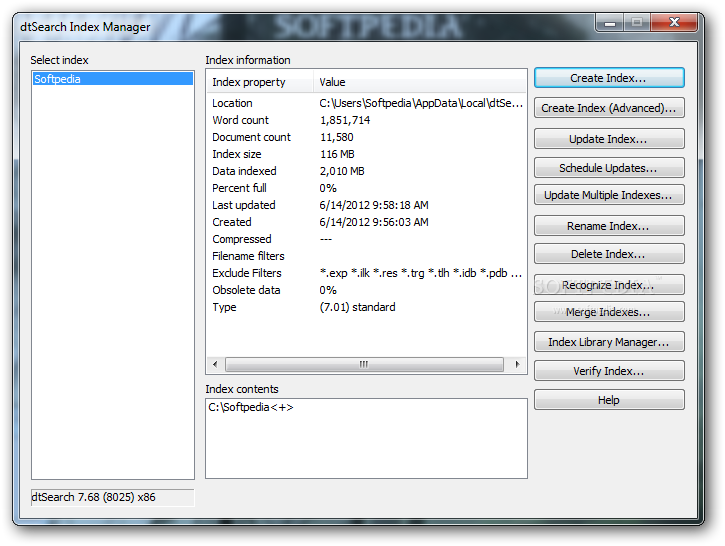Viewport: 725px width, 546px height.
Task: Click scroll left arrow in Index information
Action: tap(215, 364)
